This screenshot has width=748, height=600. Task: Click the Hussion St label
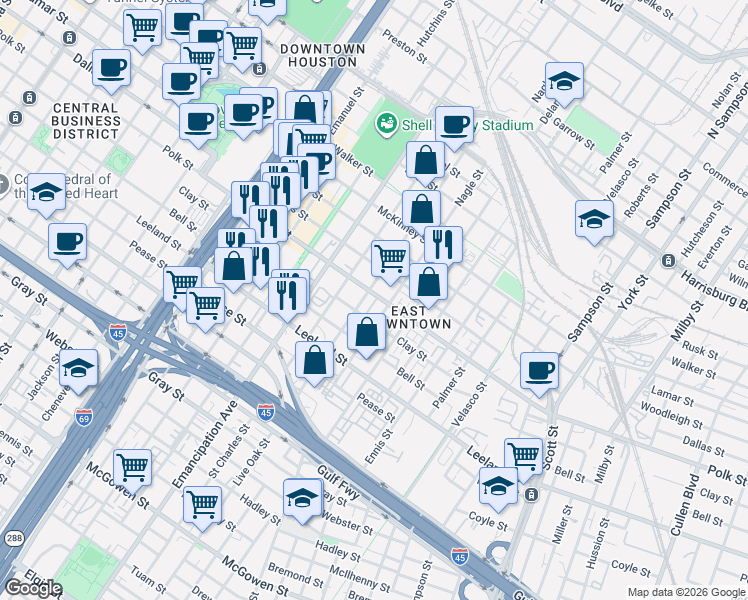tap(598, 544)
